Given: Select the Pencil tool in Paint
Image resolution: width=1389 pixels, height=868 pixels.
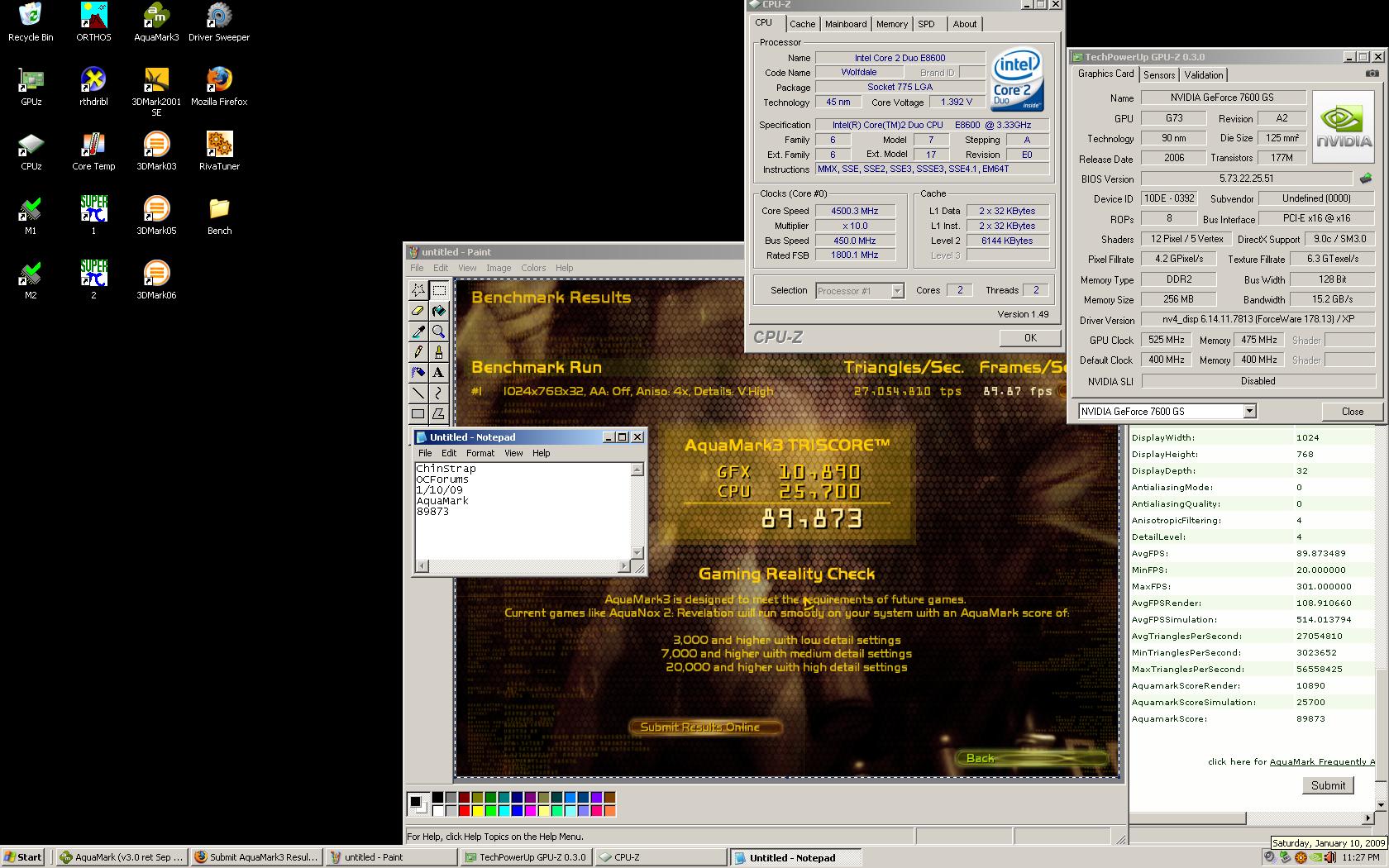Looking at the screenshot, I should click(x=418, y=352).
